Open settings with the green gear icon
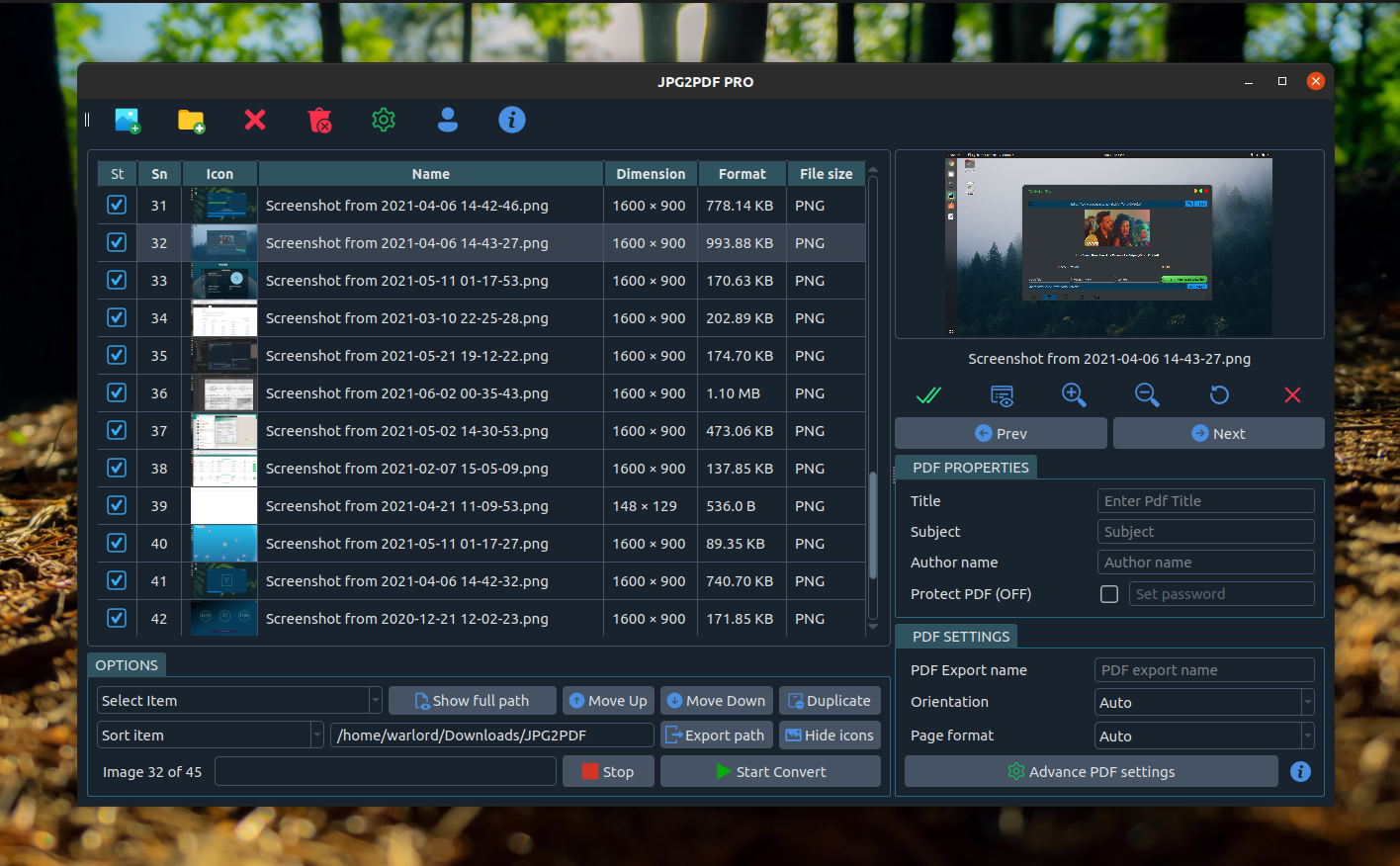 [384, 120]
